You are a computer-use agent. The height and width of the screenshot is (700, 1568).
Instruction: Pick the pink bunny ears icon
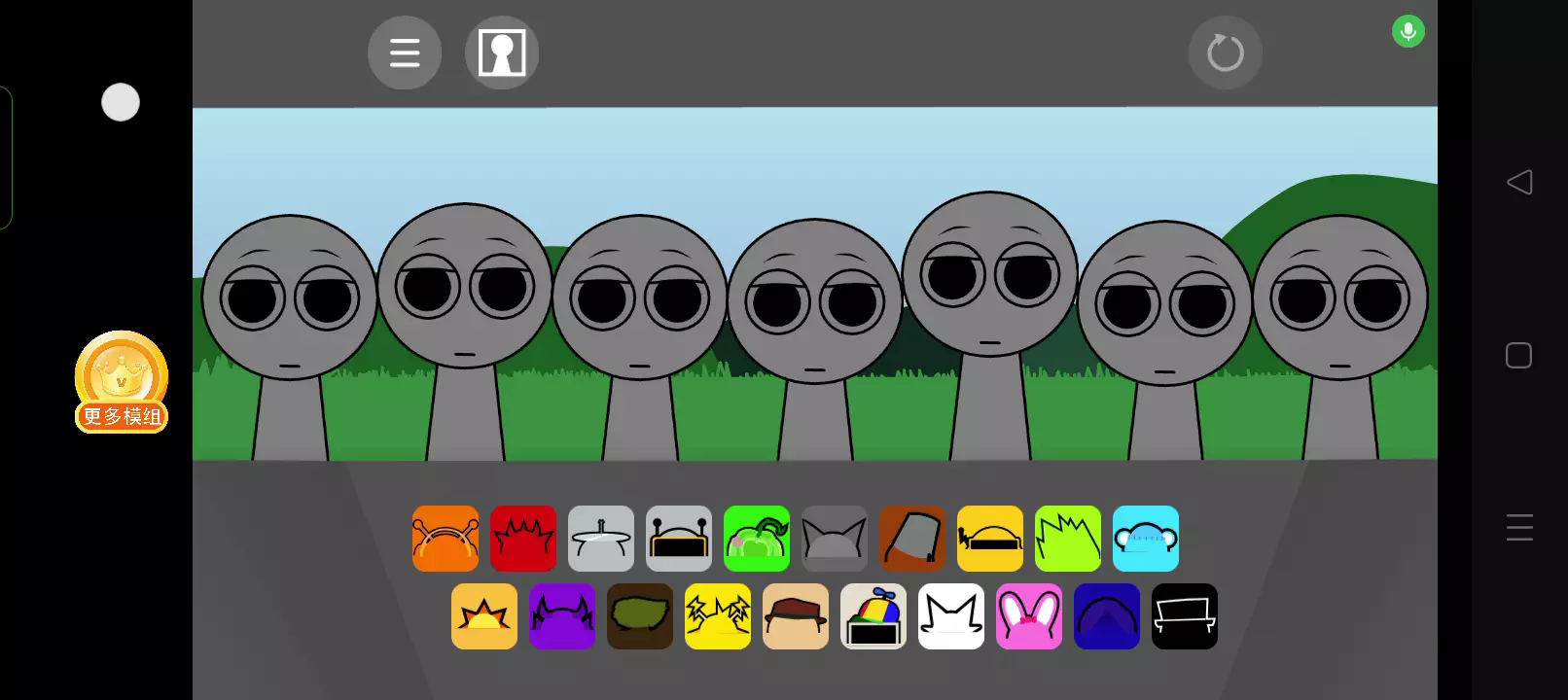1029,616
